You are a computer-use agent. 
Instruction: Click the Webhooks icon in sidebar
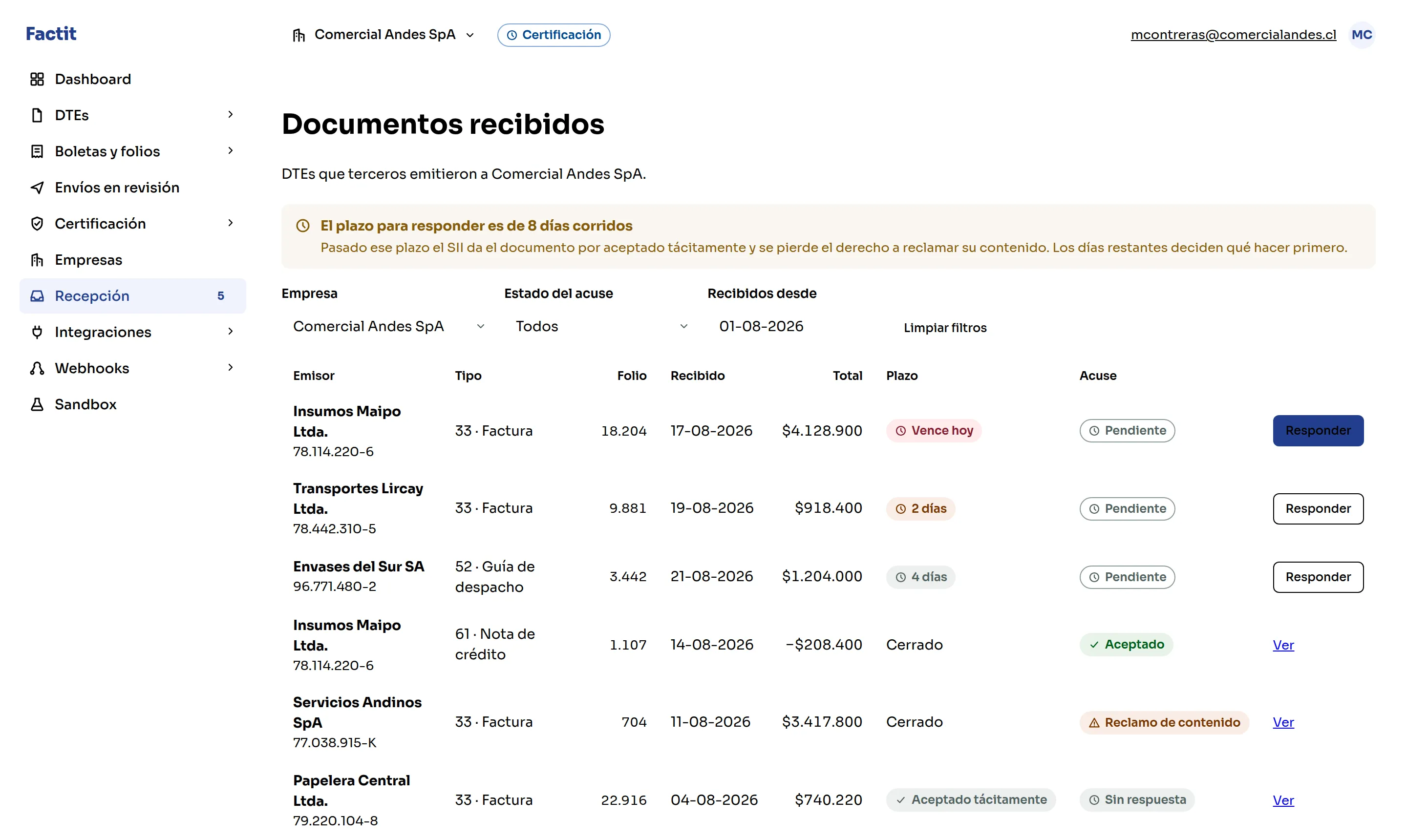coord(37,369)
